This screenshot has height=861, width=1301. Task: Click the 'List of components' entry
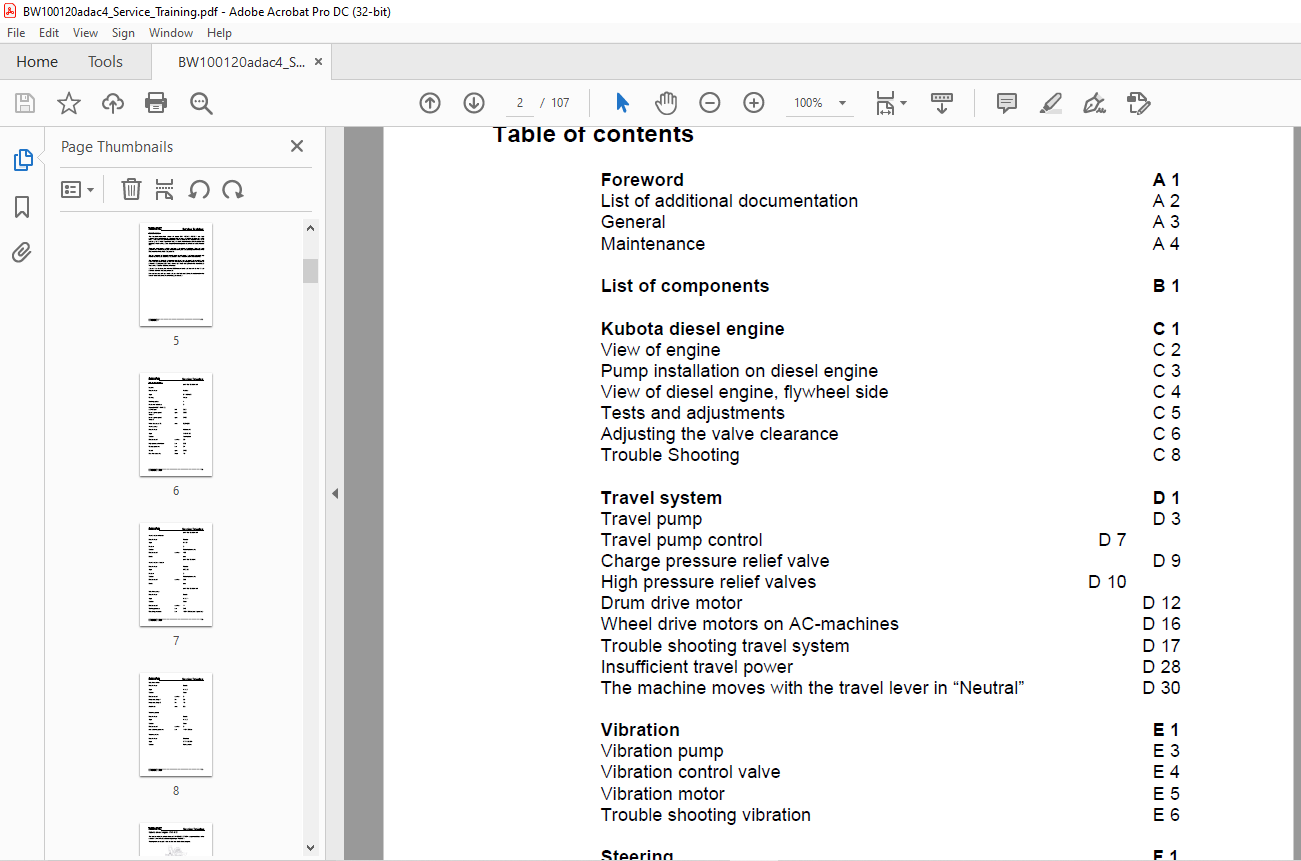point(685,286)
